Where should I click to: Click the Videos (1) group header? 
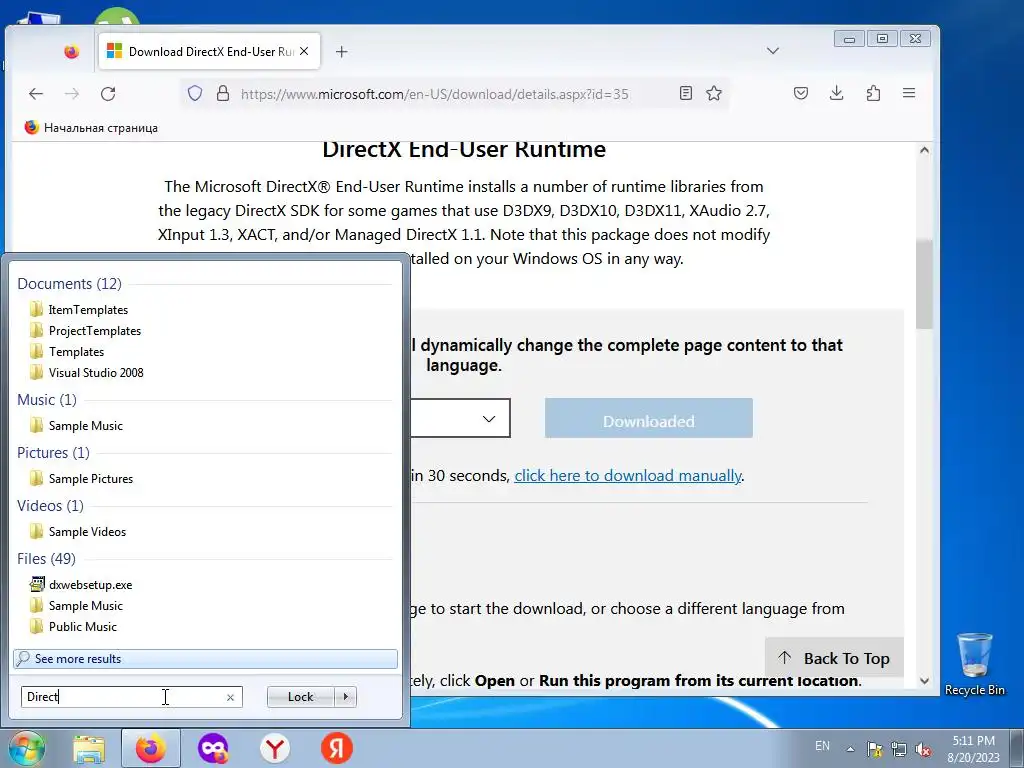pos(50,505)
